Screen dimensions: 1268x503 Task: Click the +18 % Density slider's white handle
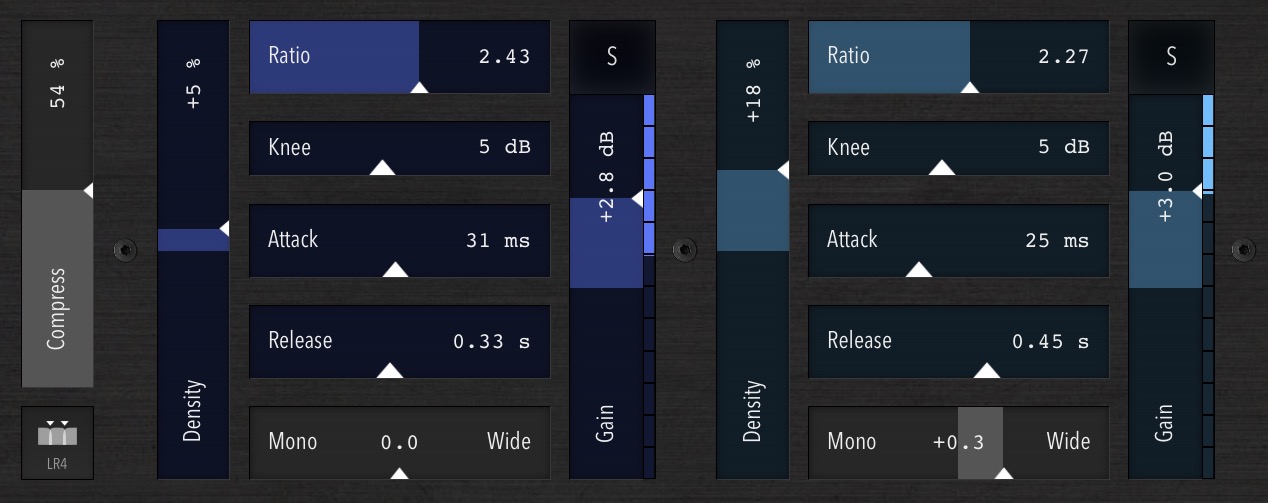(x=783, y=170)
